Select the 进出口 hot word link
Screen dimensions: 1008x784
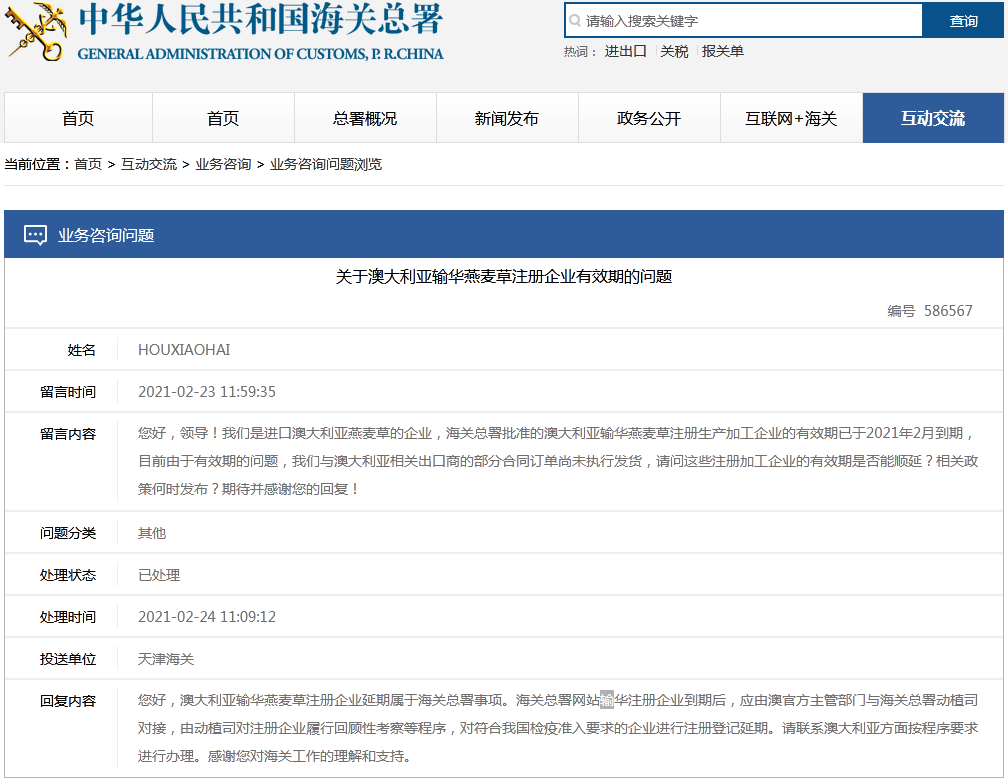[625, 52]
